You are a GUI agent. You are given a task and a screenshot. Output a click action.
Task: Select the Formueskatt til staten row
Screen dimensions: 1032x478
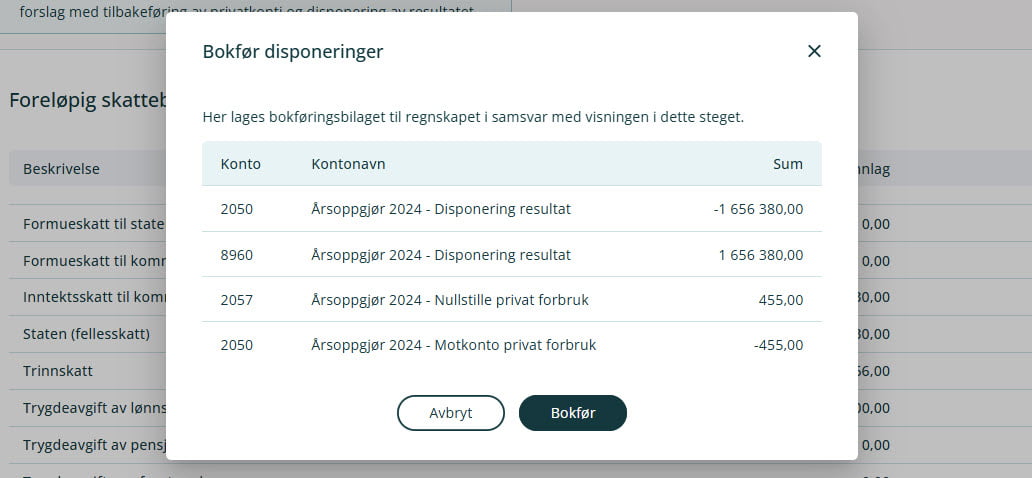coord(93,224)
